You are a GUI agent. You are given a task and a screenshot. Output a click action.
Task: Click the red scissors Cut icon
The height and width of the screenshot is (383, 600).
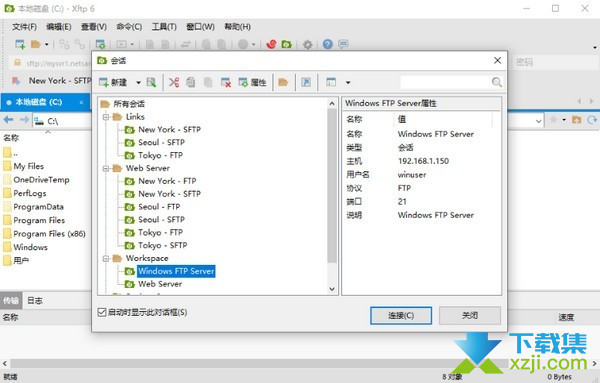(x=174, y=82)
